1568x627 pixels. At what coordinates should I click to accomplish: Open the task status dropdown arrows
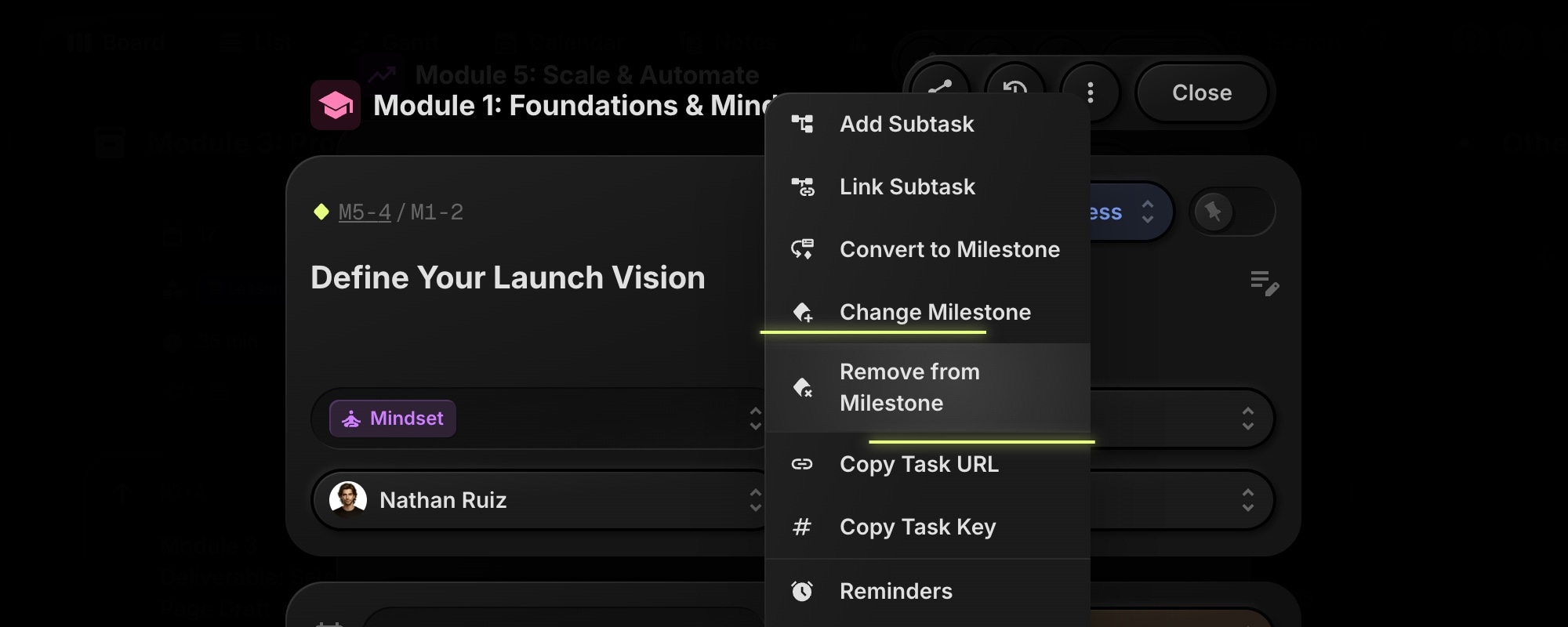1147,212
